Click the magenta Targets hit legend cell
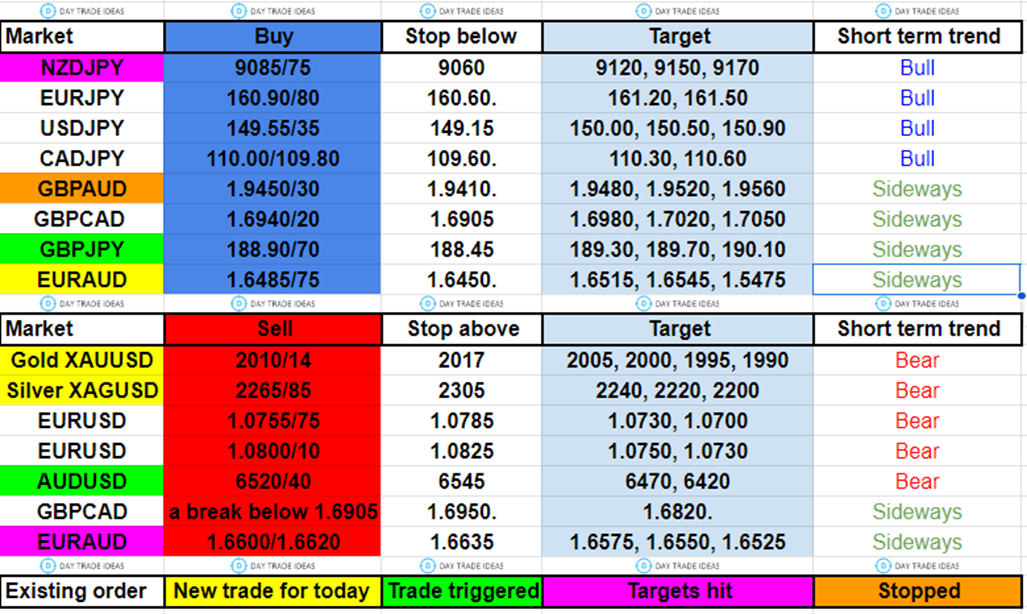This screenshot has width=1027, height=614. (x=677, y=591)
